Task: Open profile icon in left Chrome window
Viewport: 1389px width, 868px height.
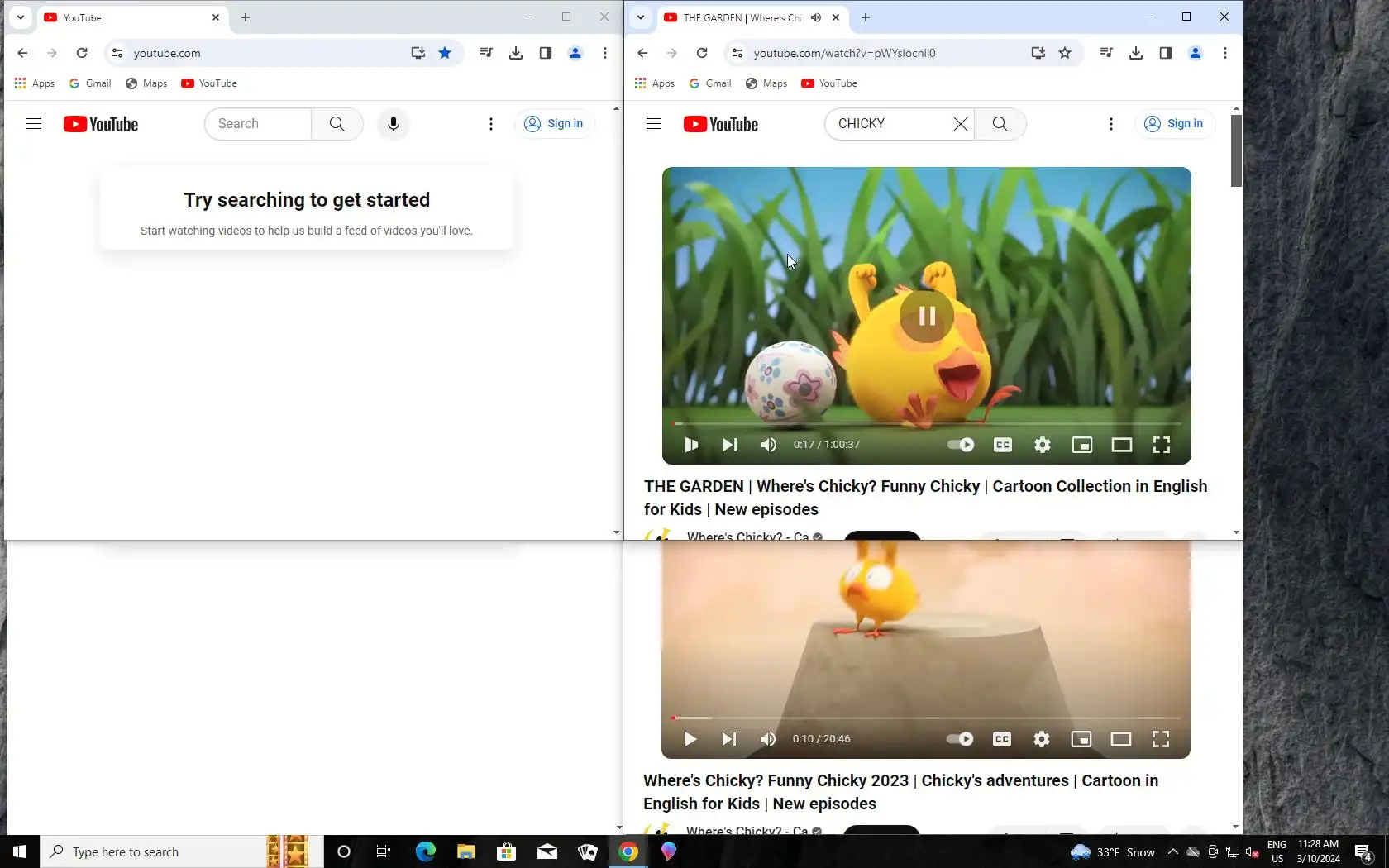Action: tap(575, 53)
